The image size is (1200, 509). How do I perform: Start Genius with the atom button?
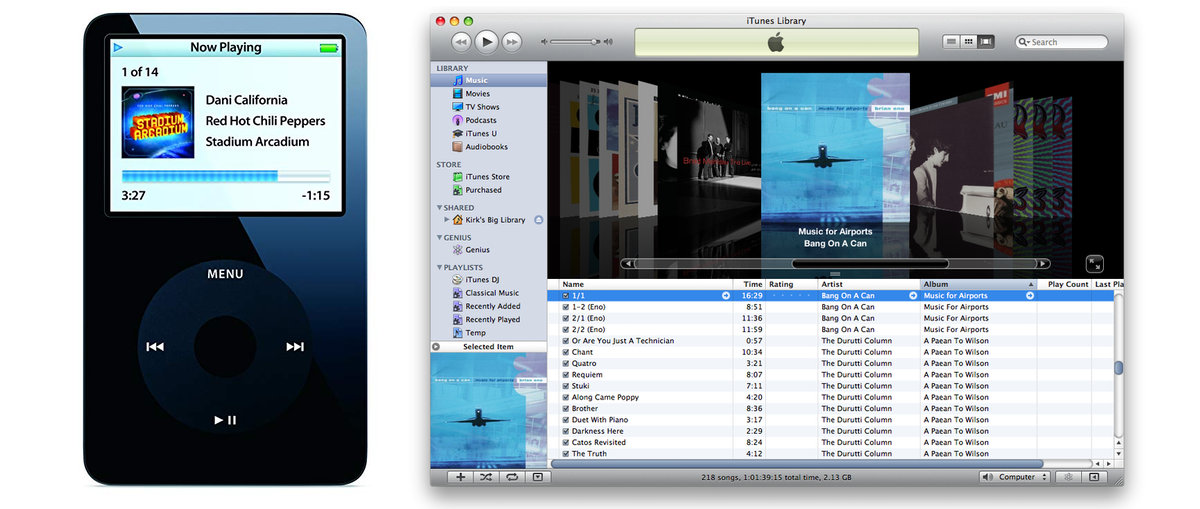tap(1069, 477)
